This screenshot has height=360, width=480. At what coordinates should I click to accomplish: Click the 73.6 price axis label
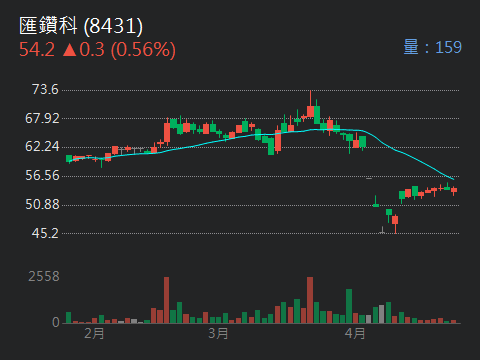pos(45,90)
